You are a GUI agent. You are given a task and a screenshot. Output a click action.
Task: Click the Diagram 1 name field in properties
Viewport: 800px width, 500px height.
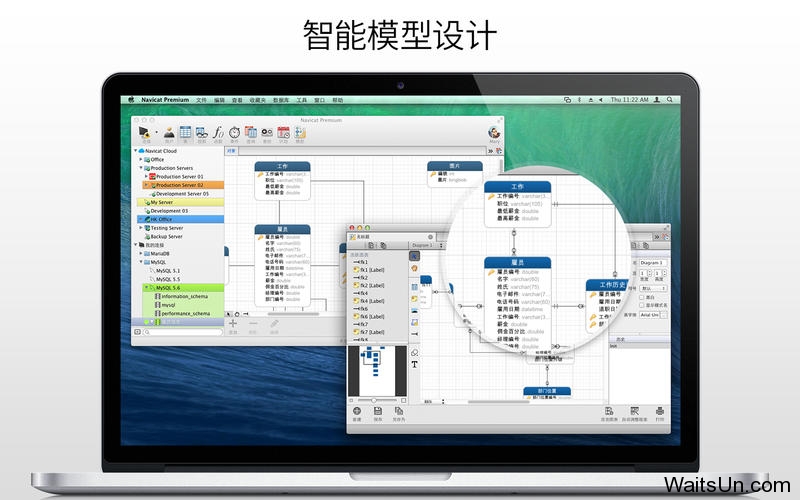point(653,263)
